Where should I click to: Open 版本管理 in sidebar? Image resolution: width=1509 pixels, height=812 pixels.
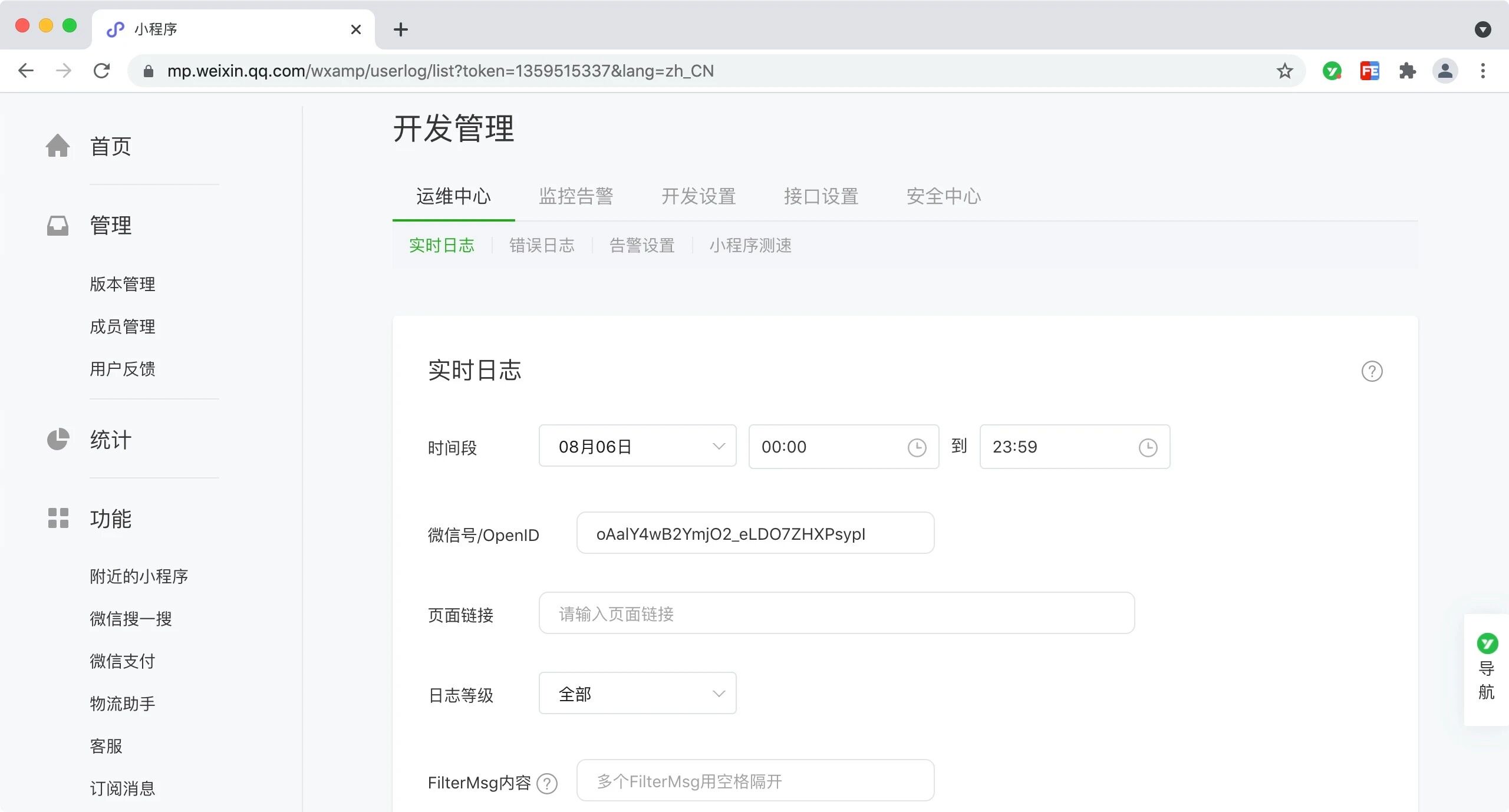pyautogui.click(x=123, y=284)
